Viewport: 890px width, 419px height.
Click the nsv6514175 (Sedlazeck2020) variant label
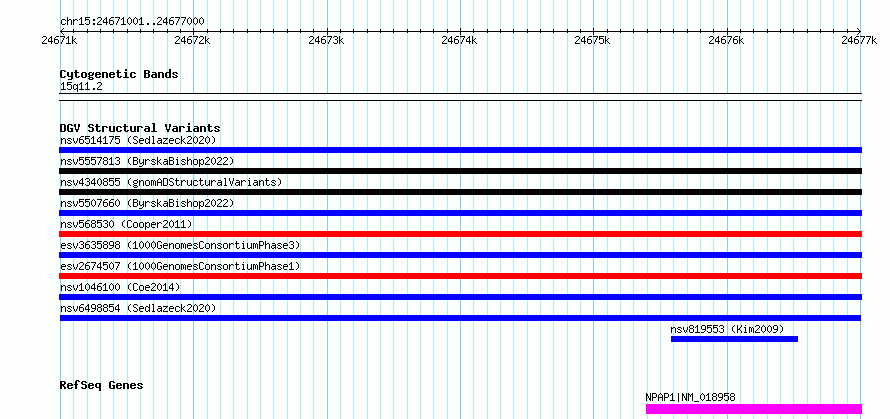pos(138,140)
